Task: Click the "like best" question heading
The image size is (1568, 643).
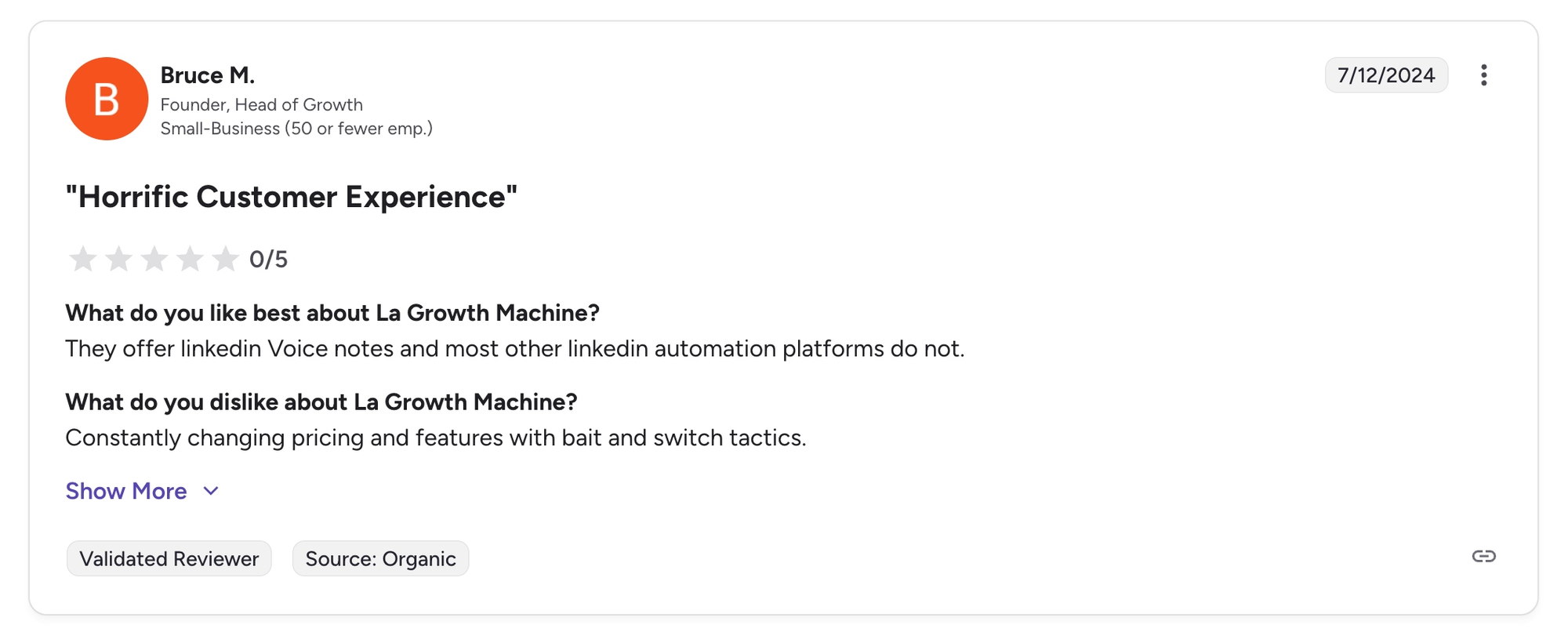Action: [332, 313]
